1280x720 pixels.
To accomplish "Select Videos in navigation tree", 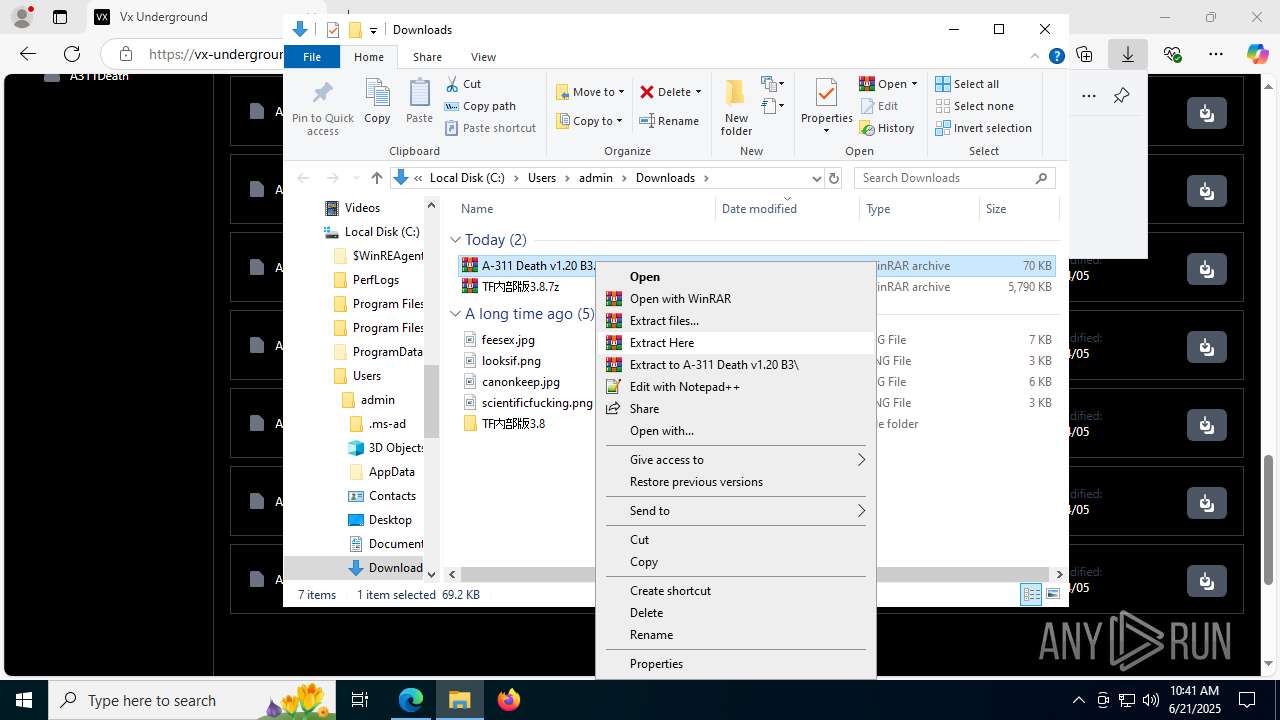I will click(361, 208).
